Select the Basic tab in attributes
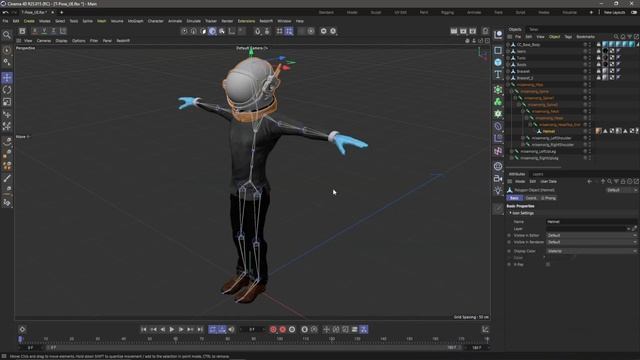Screen dimensions: 640x360 tap(514, 198)
